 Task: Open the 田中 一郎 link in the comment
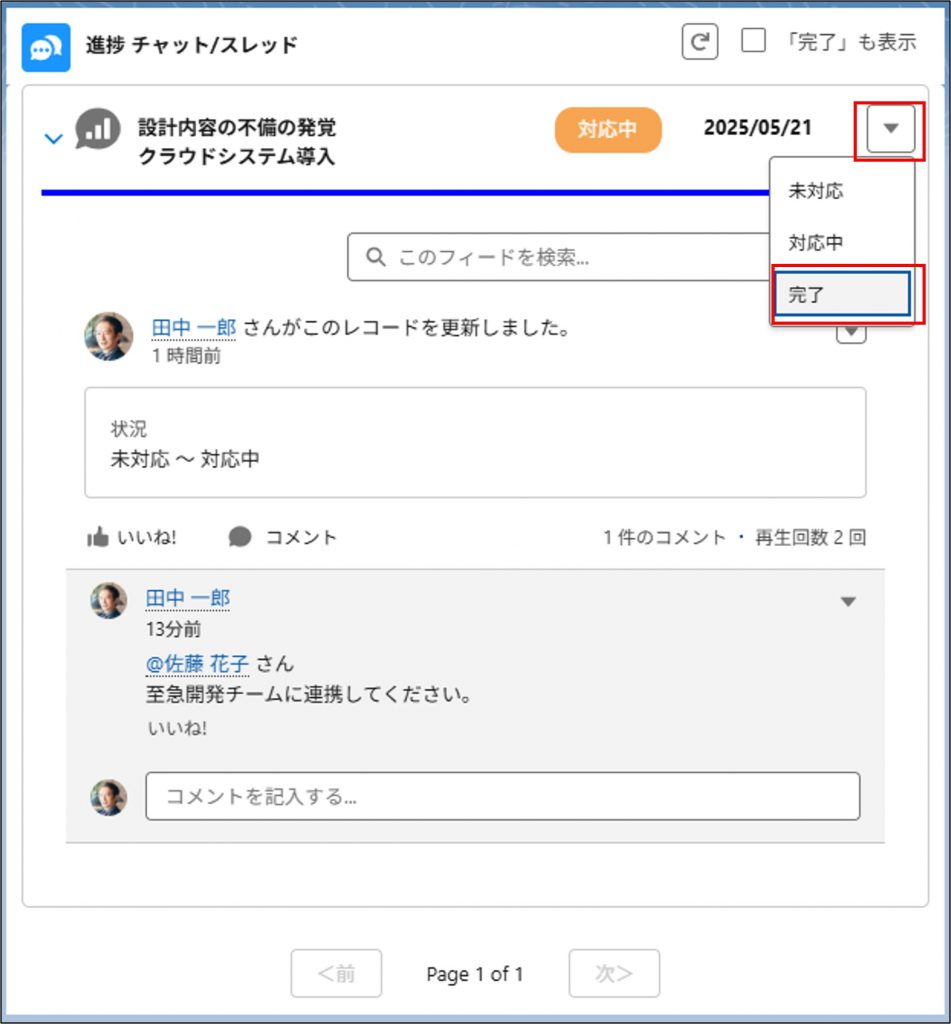tap(188, 599)
